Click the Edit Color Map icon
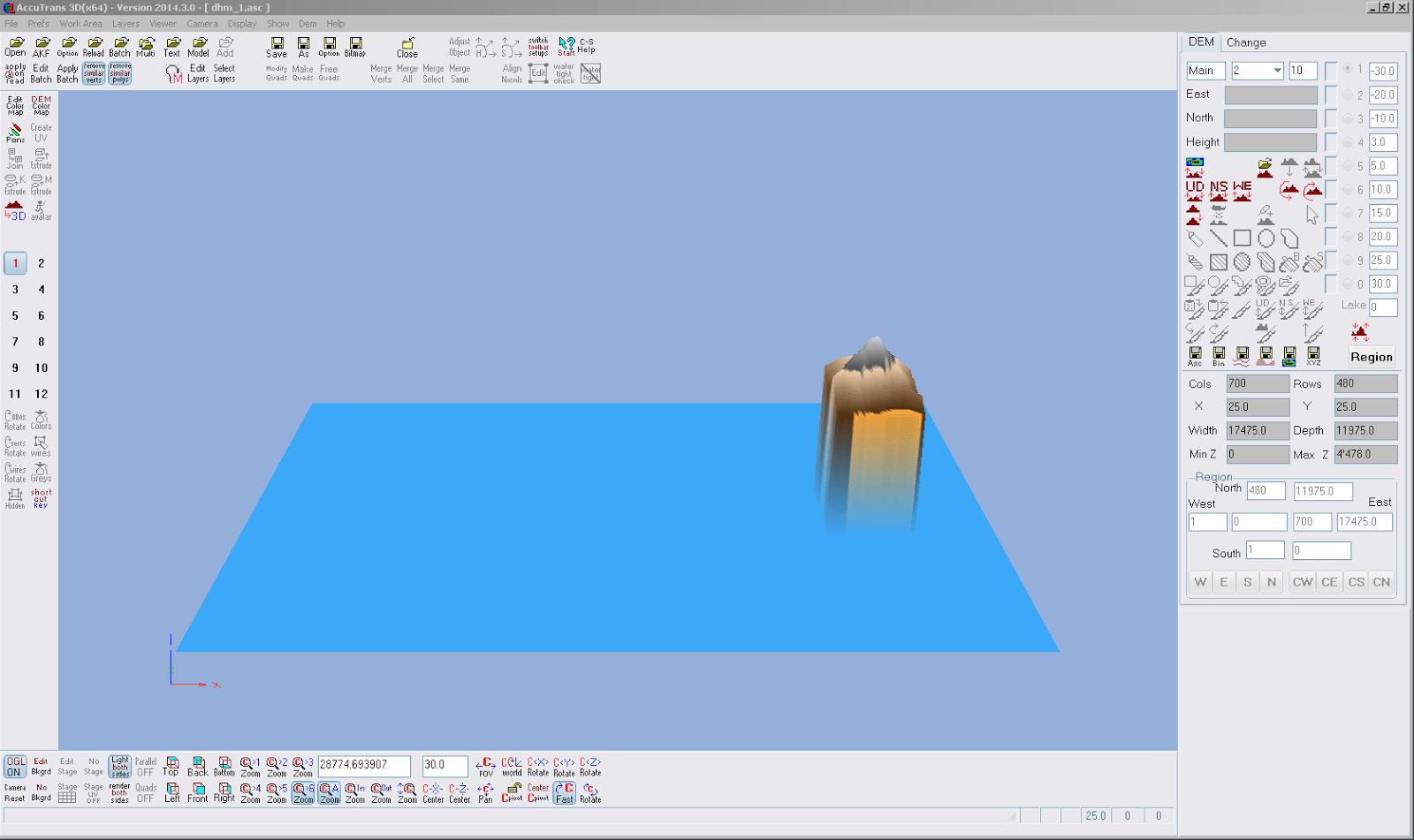This screenshot has width=1414, height=840. pyautogui.click(x=15, y=106)
